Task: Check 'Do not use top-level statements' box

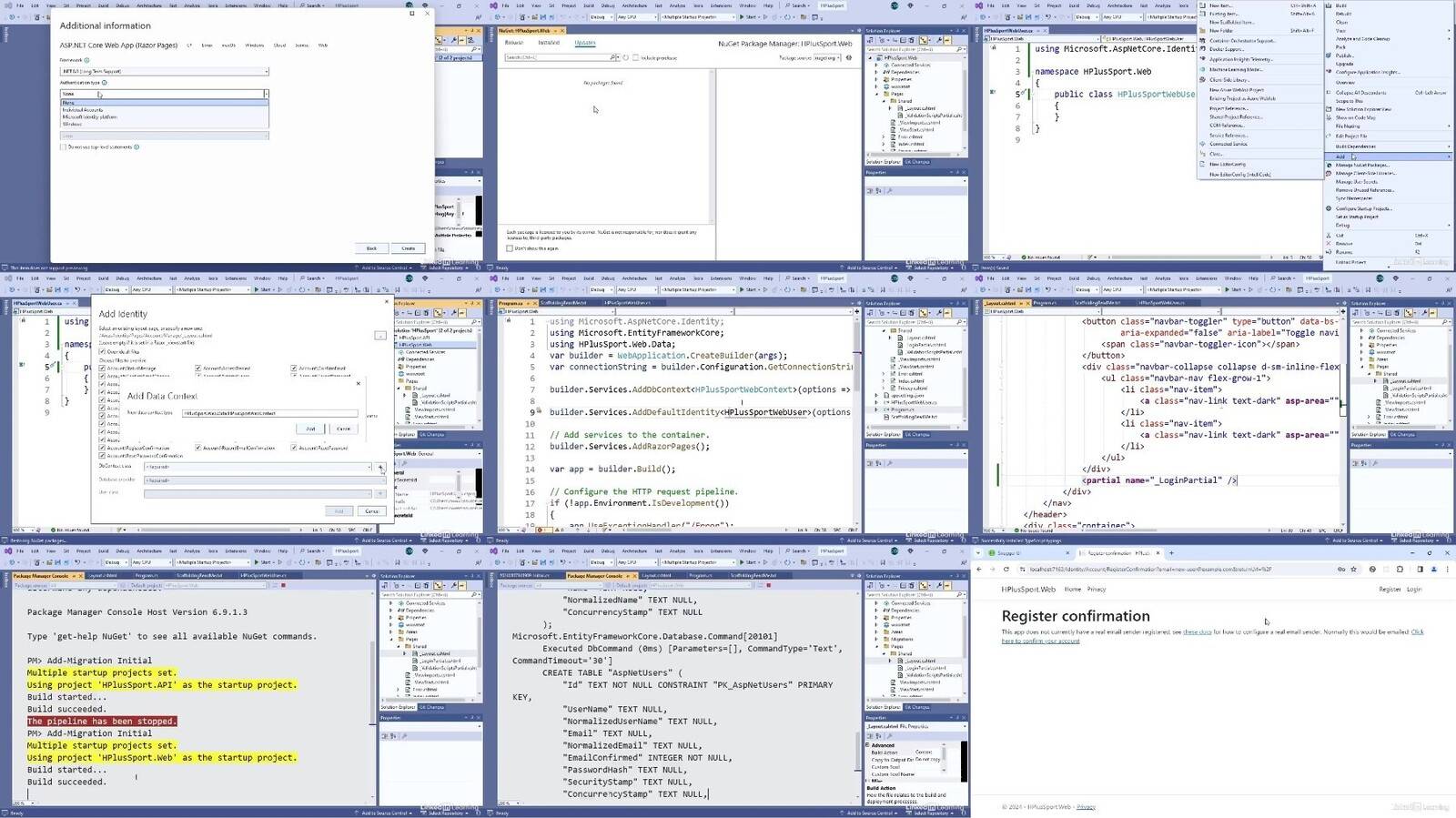Action: click(x=63, y=146)
